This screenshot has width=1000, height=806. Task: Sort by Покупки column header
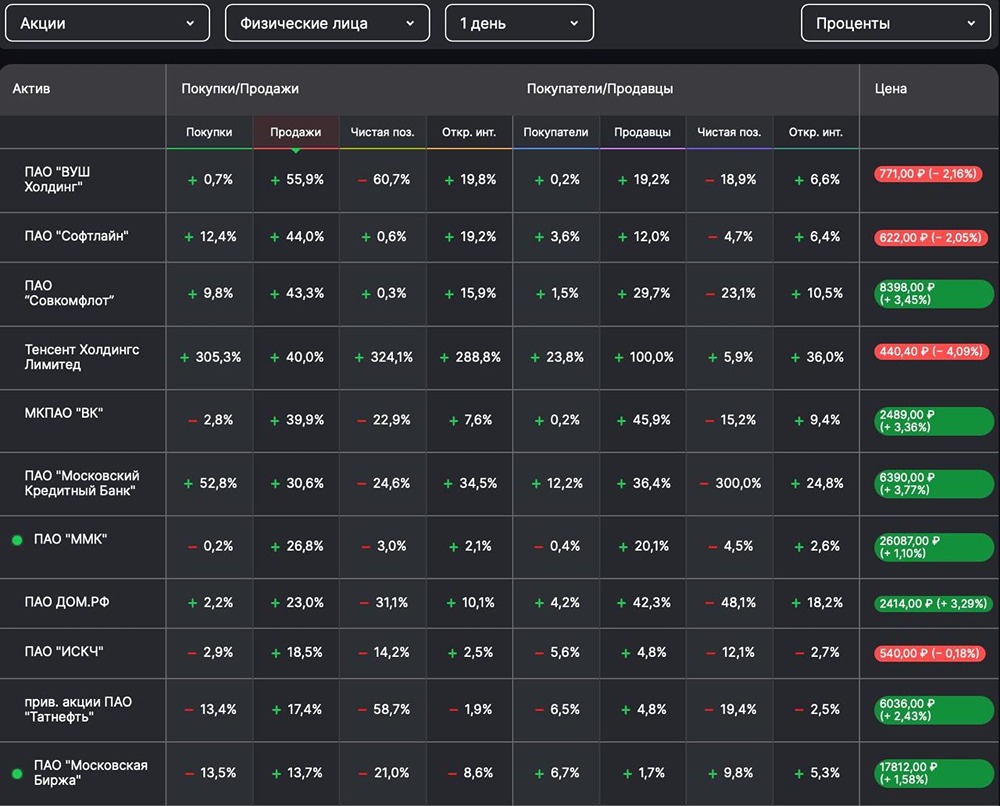[x=209, y=132]
